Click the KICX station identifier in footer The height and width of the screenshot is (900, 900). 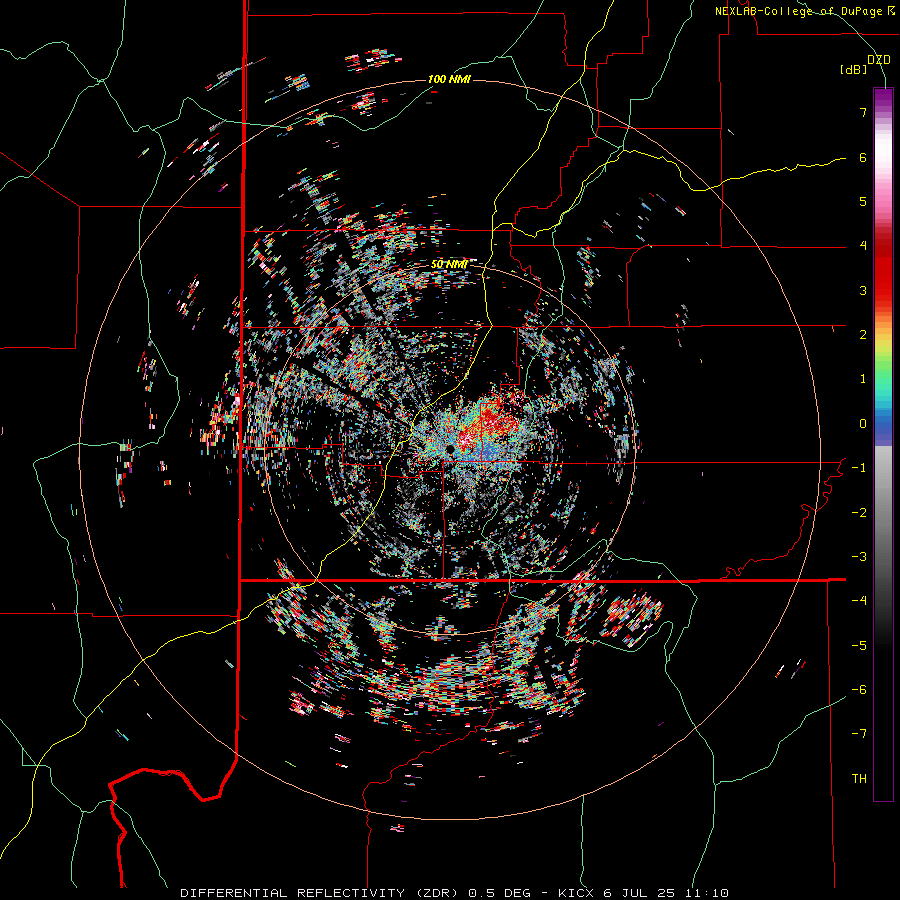point(577,893)
